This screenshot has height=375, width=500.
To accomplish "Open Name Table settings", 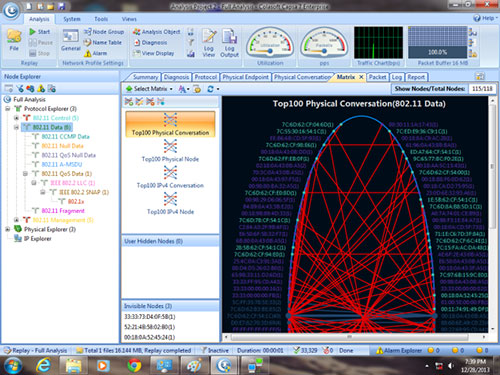I will click(x=103, y=42).
